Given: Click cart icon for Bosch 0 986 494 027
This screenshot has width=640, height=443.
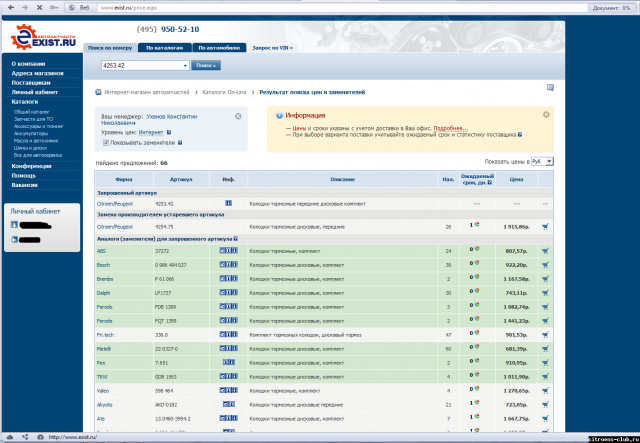Looking at the screenshot, I should pyautogui.click(x=545, y=265).
